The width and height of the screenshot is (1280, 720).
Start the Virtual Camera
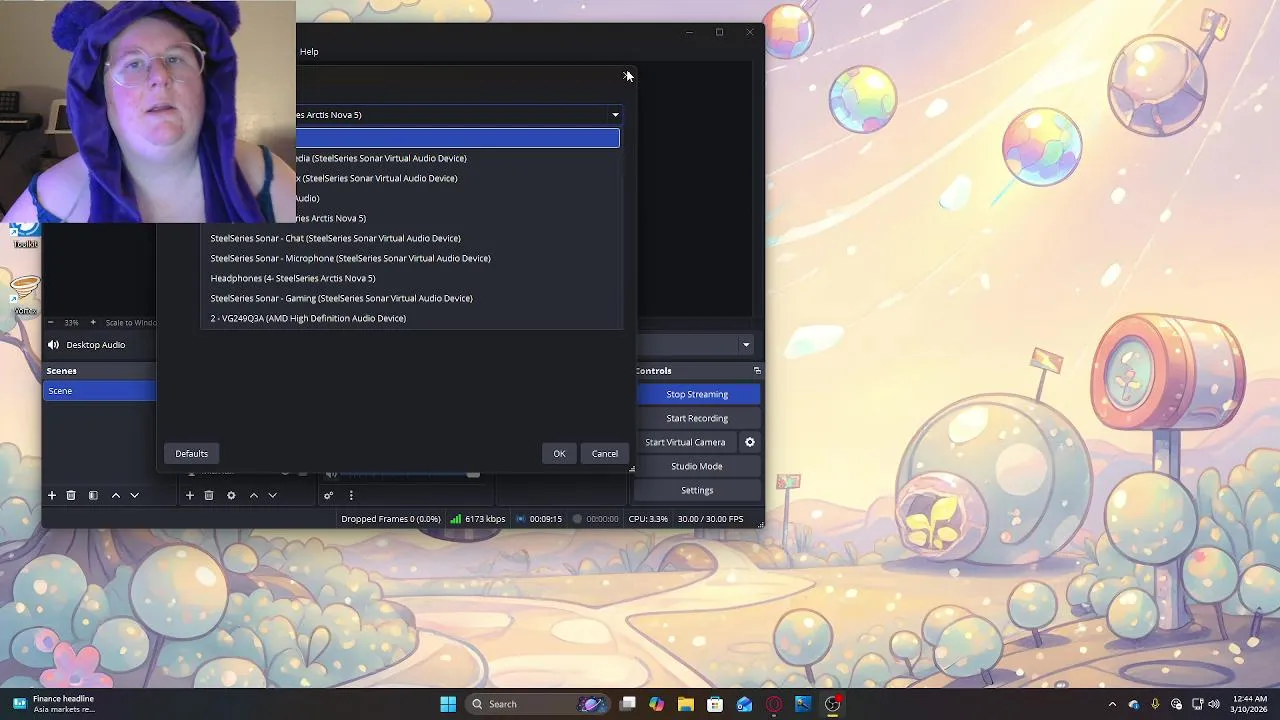pos(685,442)
